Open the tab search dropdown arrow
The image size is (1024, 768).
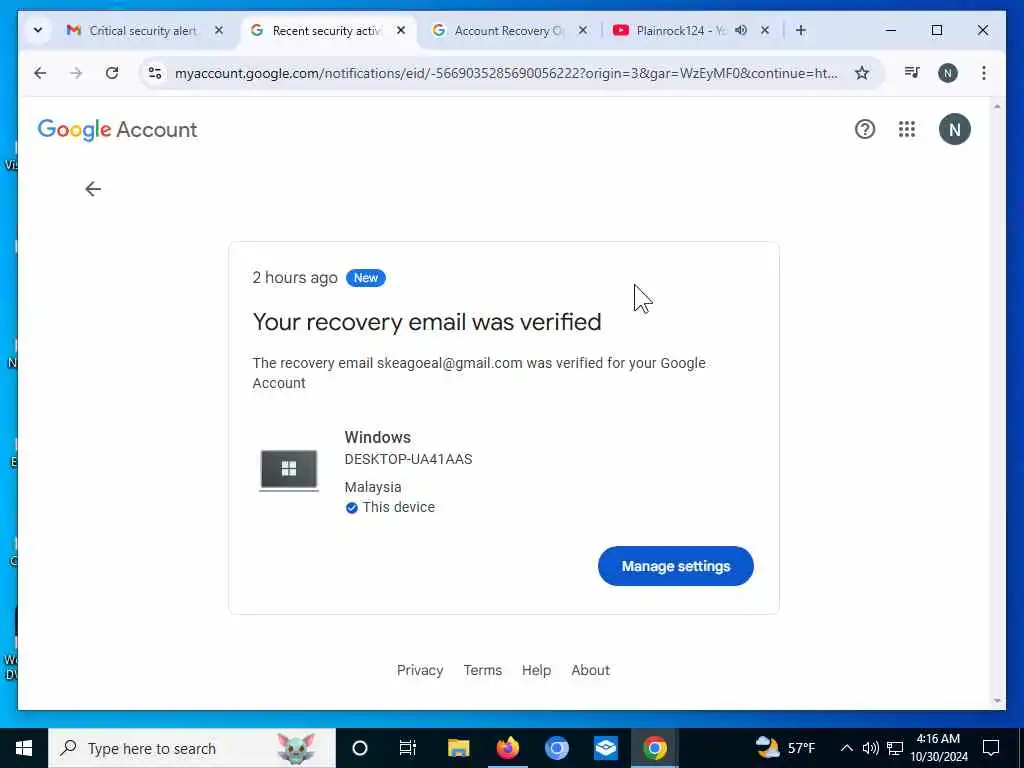(38, 30)
